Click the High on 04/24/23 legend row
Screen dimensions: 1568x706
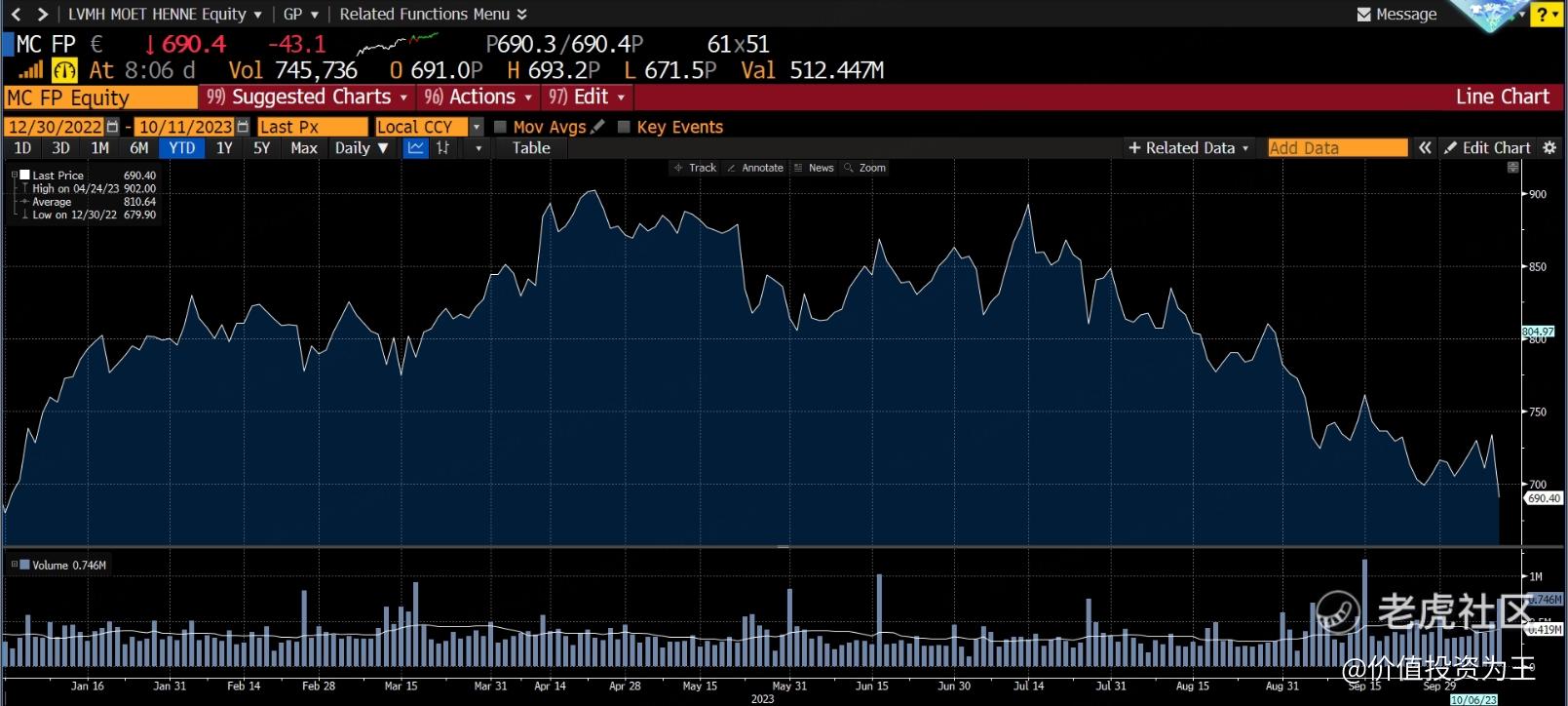coord(89,189)
